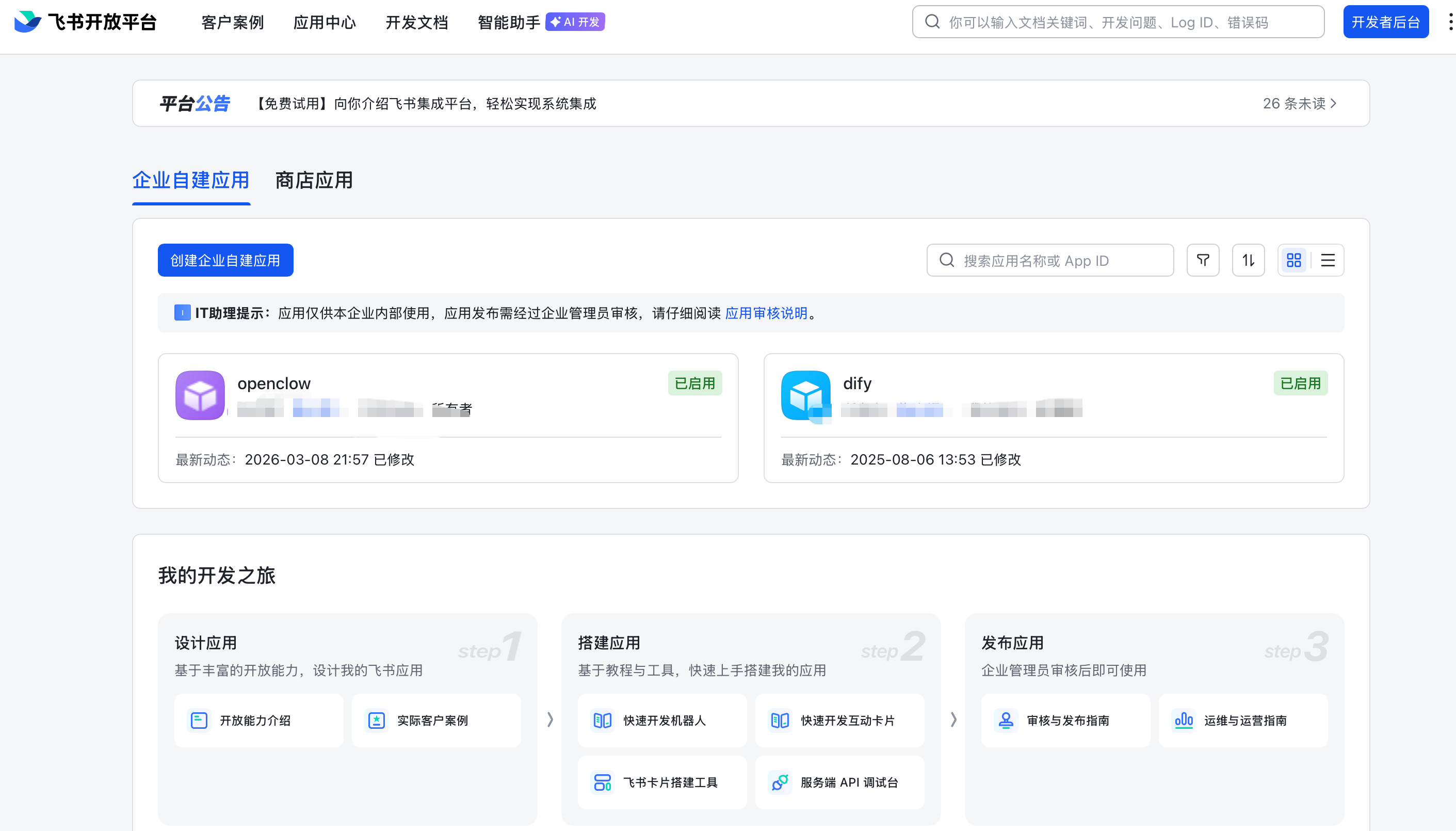Screen dimensions: 1456x831
Task: Click 创建企业自建应用 button
Action: coord(225,260)
